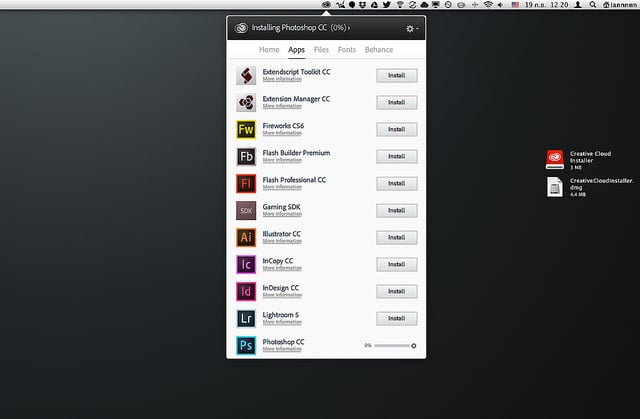The height and width of the screenshot is (419, 640).
Task: Click the volume speaker menu bar icon
Action: click(500, 4)
